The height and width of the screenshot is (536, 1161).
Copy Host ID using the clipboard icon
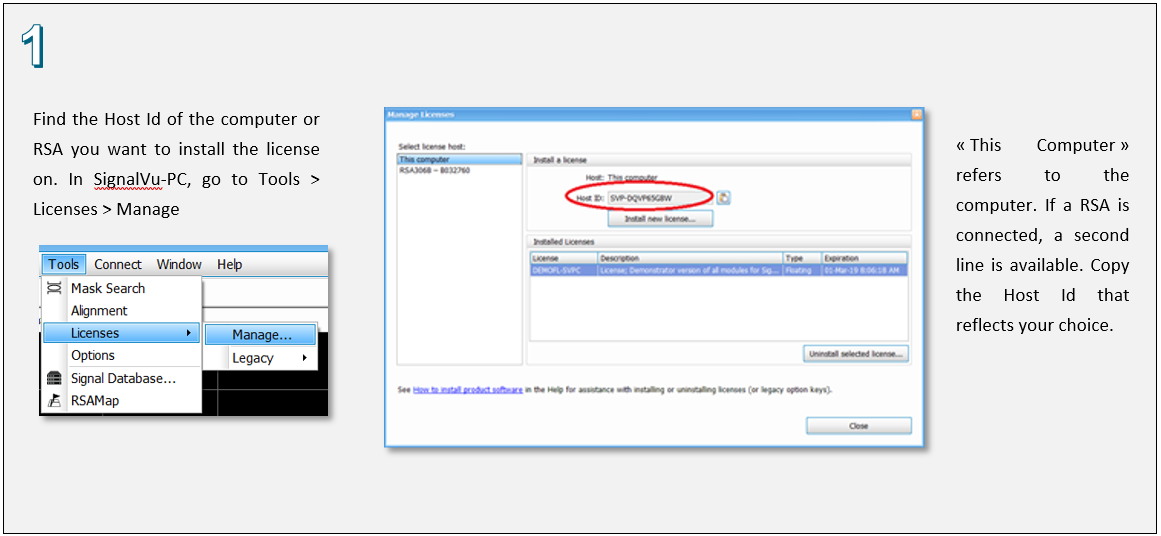click(x=723, y=198)
